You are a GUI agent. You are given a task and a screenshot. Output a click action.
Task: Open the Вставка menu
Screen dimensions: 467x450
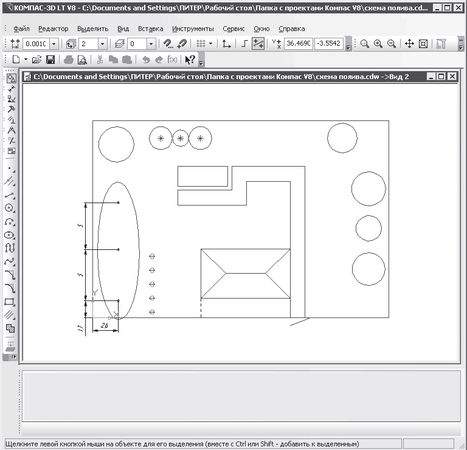coord(150,29)
